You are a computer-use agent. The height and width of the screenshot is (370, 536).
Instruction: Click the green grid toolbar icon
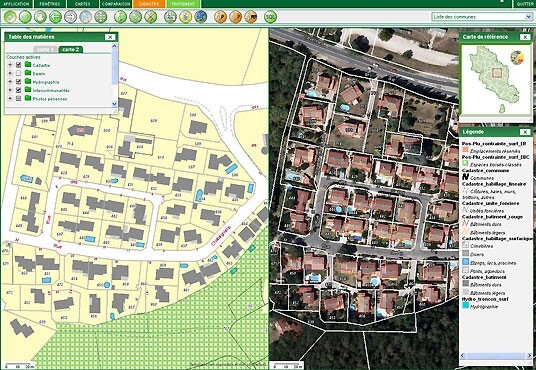100,17
